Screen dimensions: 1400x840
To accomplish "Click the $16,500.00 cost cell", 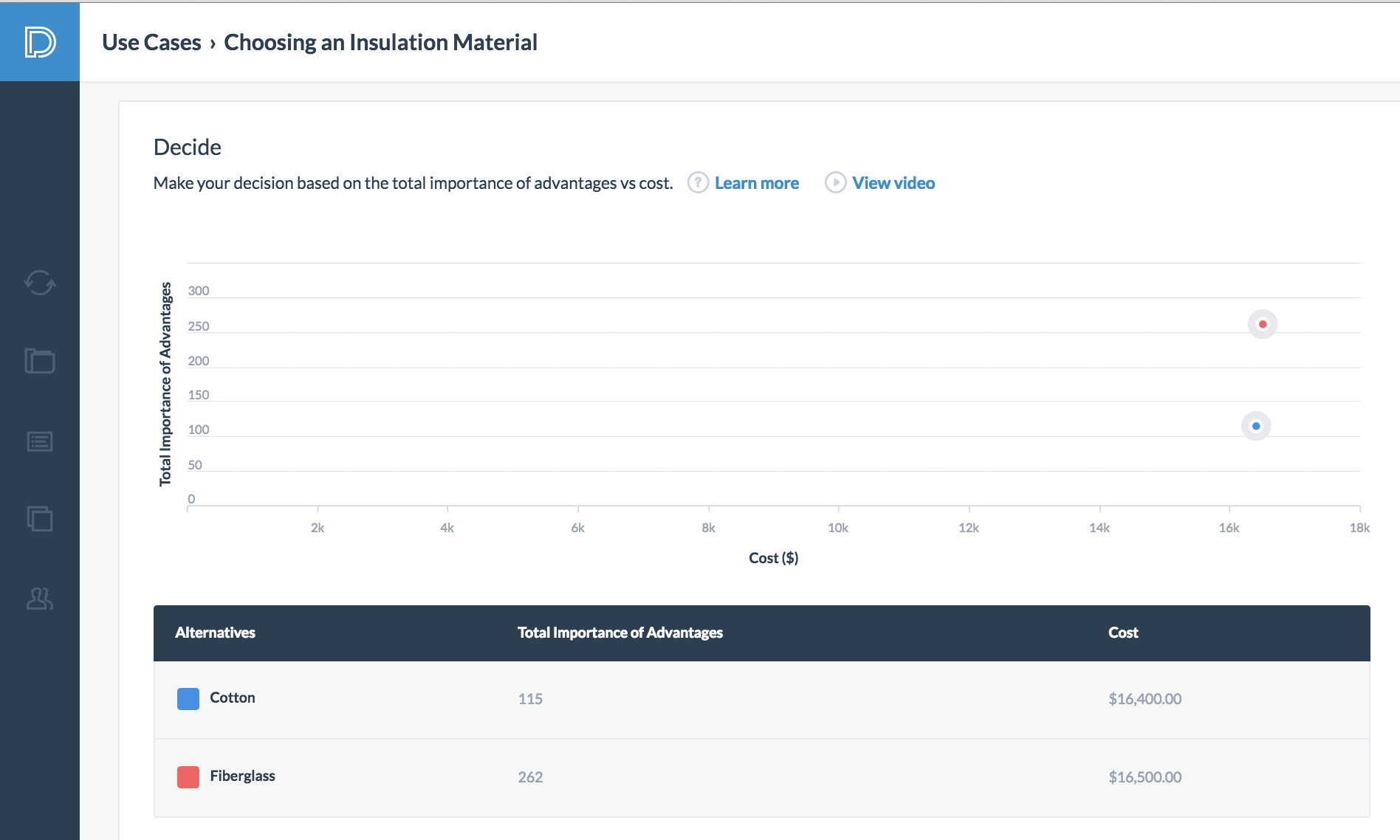I will [1145, 777].
